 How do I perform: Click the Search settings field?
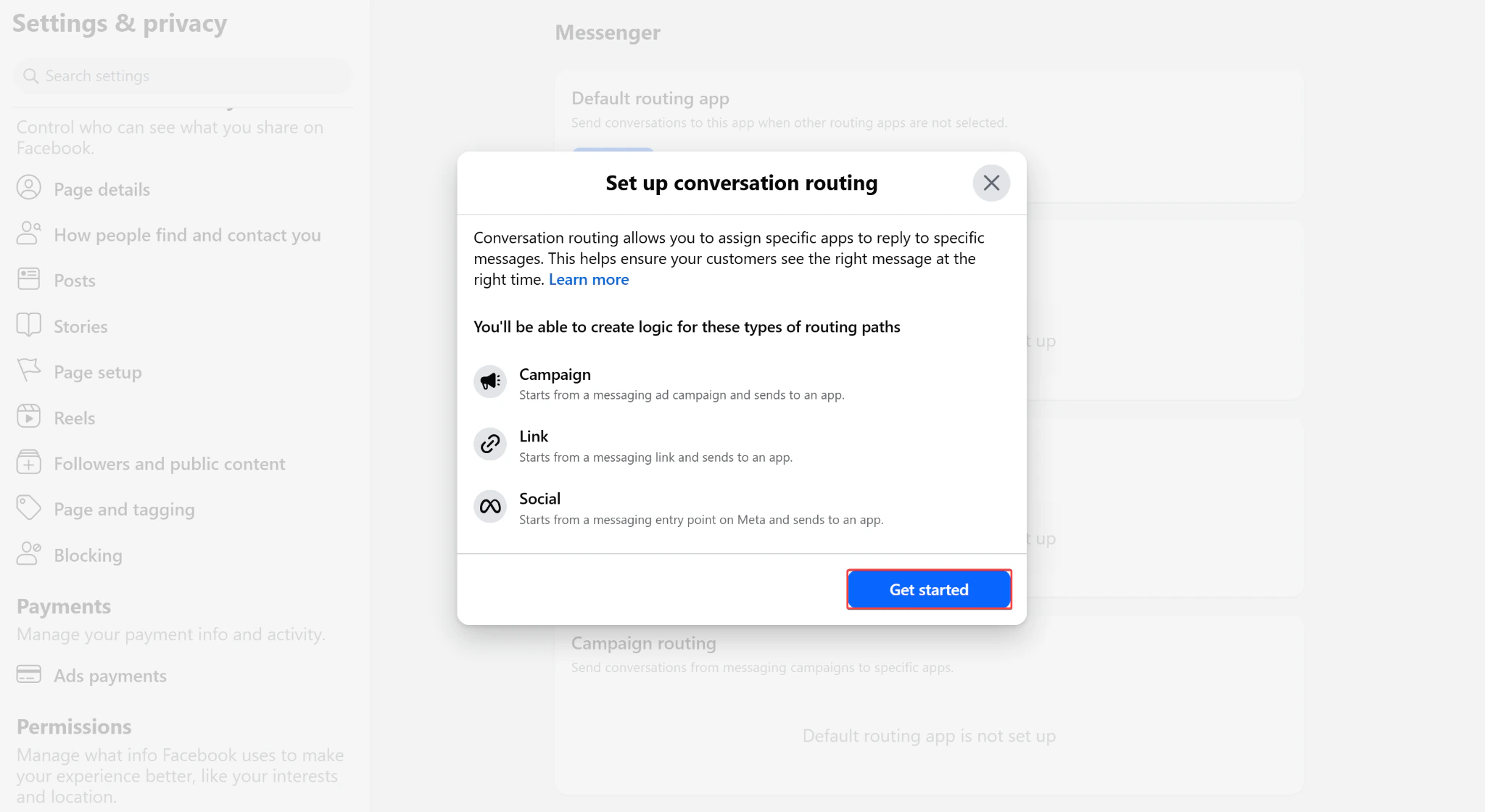click(x=182, y=76)
